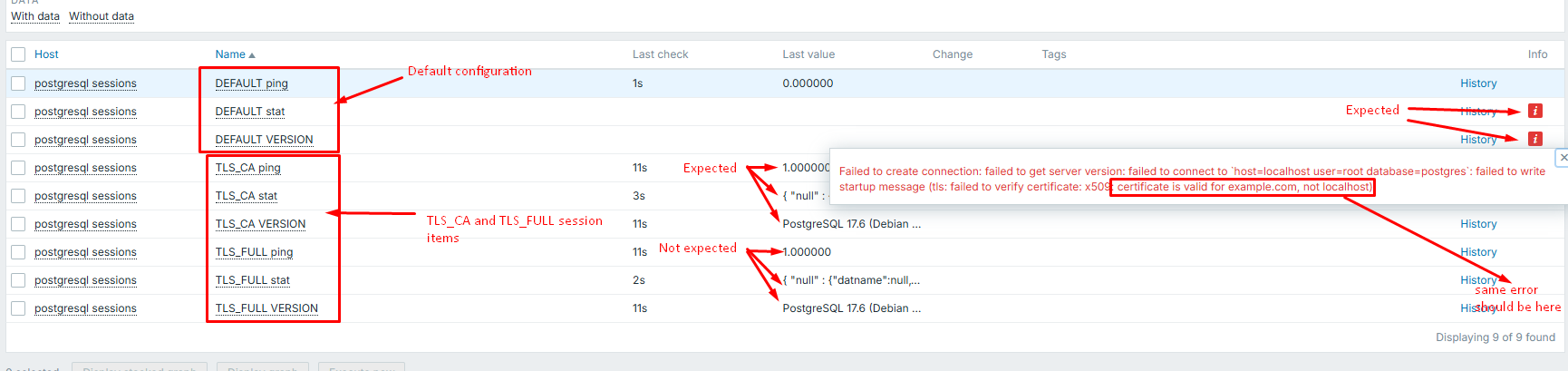This screenshot has width=1568, height=371.
Task: Toggle the select-all checkbox in header
Action: (18, 54)
